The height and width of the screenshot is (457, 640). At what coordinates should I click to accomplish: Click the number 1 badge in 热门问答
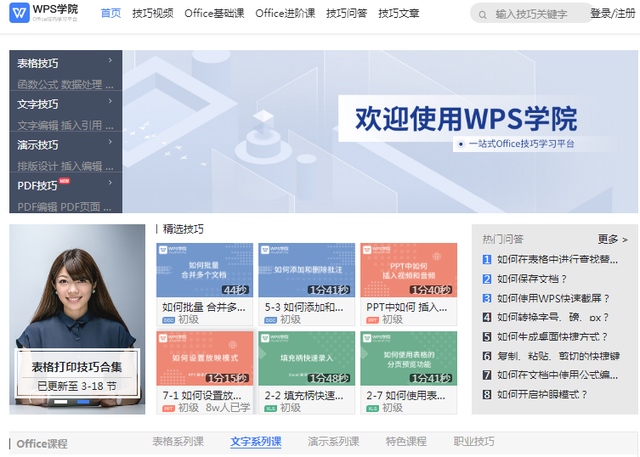[487, 260]
